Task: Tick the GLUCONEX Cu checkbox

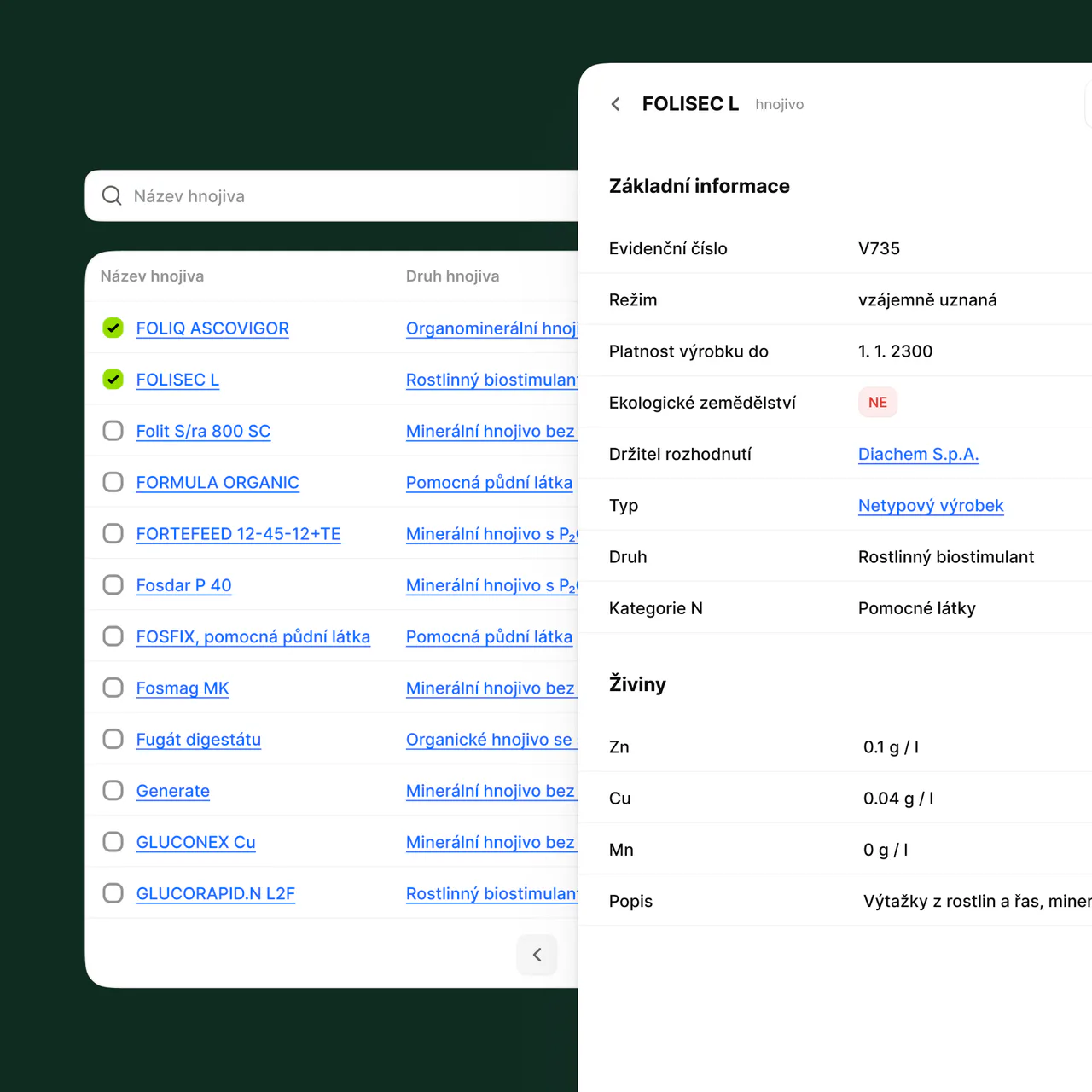Action: click(x=113, y=842)
